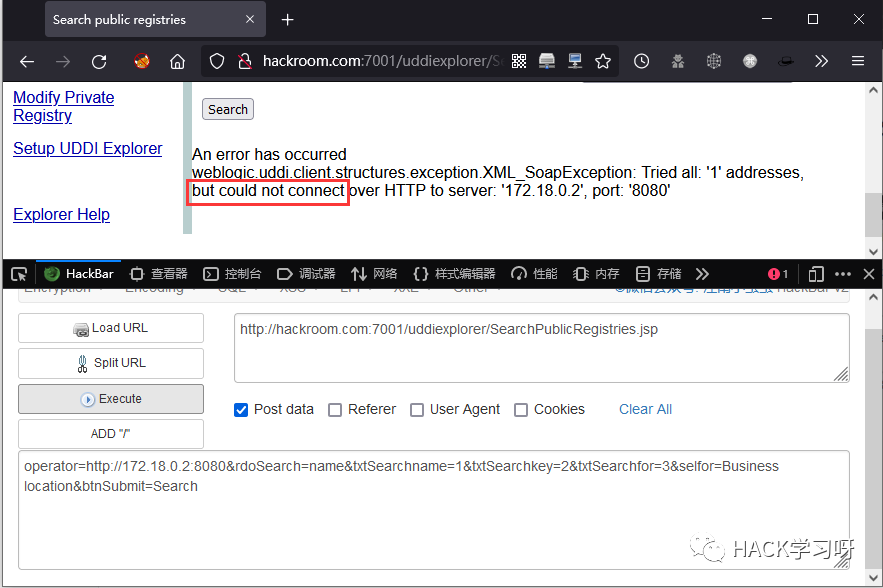Switch to the 查看器 inspector tab

pos(158,274)
